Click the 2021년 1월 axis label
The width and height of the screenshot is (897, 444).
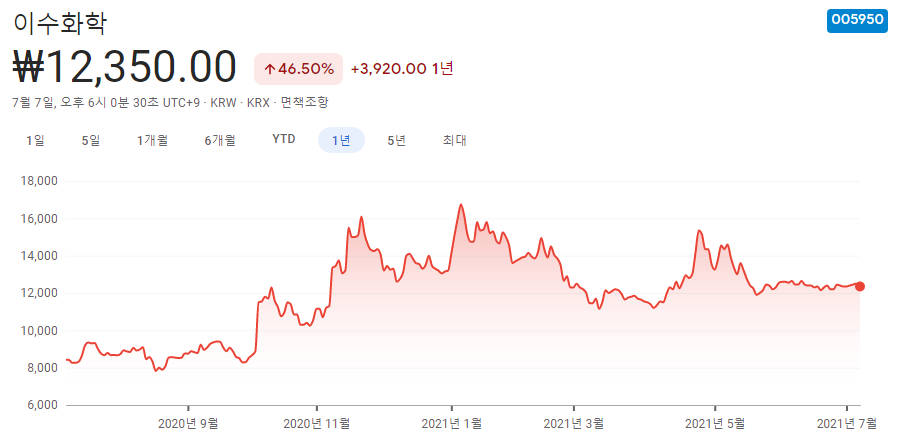tap(452, 424)
